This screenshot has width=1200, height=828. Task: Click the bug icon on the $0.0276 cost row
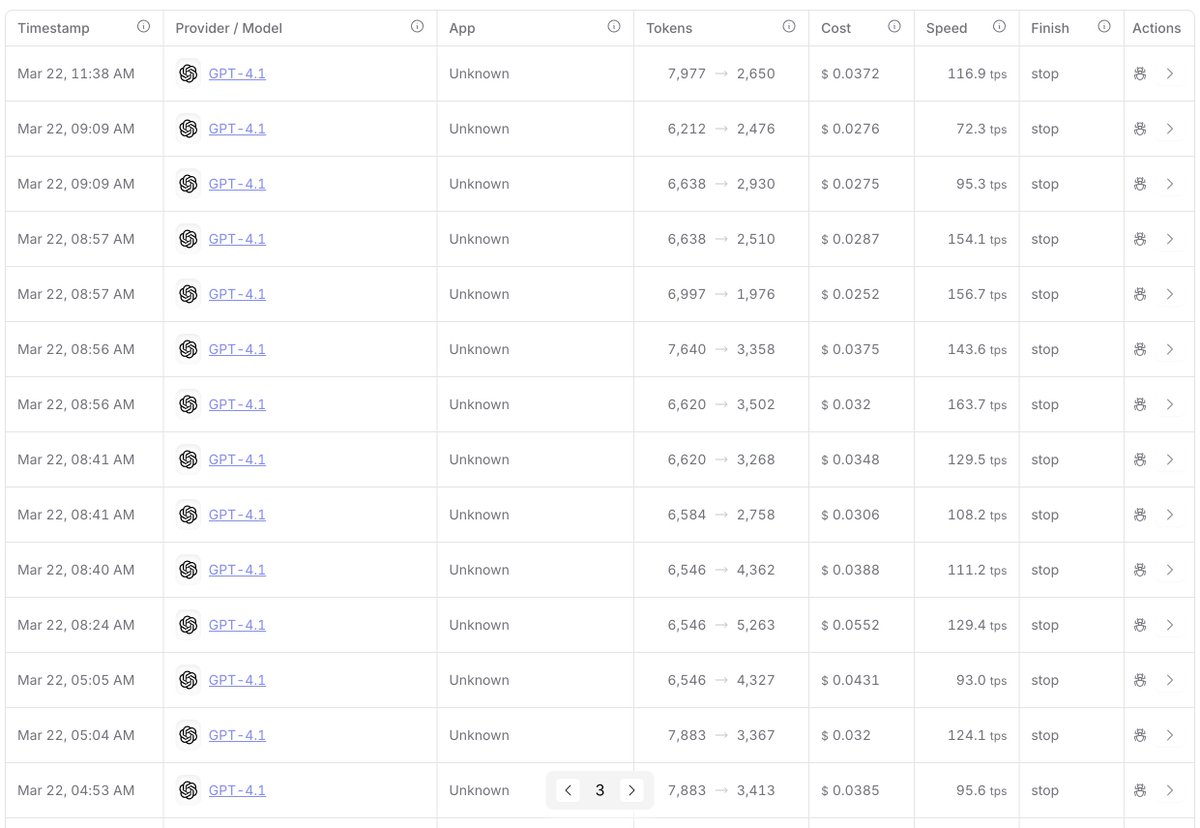pos(1139,128)
